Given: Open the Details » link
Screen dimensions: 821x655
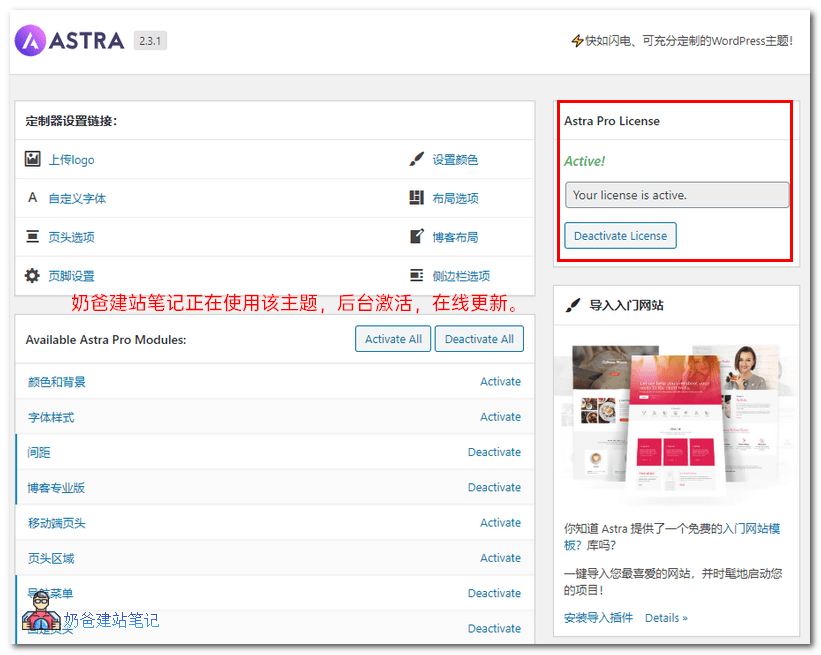Looking at the screenshot, I should click(666, 618).
